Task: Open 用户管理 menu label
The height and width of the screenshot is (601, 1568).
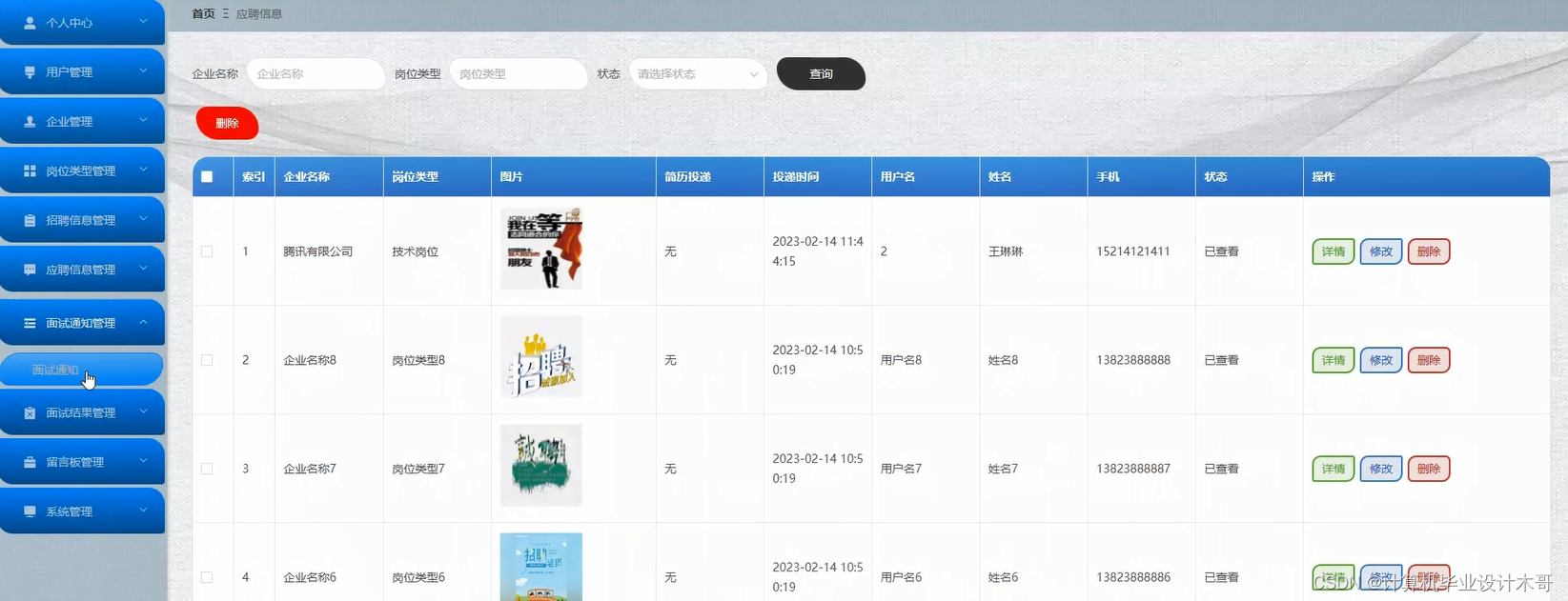Action: click(69, 72)
